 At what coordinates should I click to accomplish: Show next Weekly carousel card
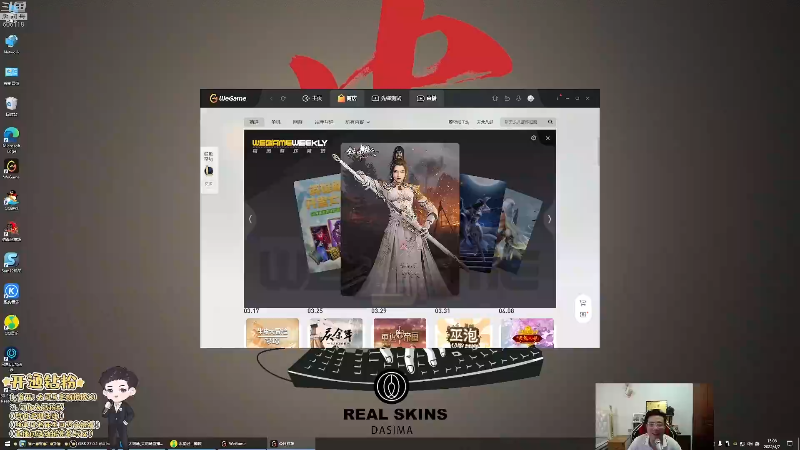(x=549, y=219)
